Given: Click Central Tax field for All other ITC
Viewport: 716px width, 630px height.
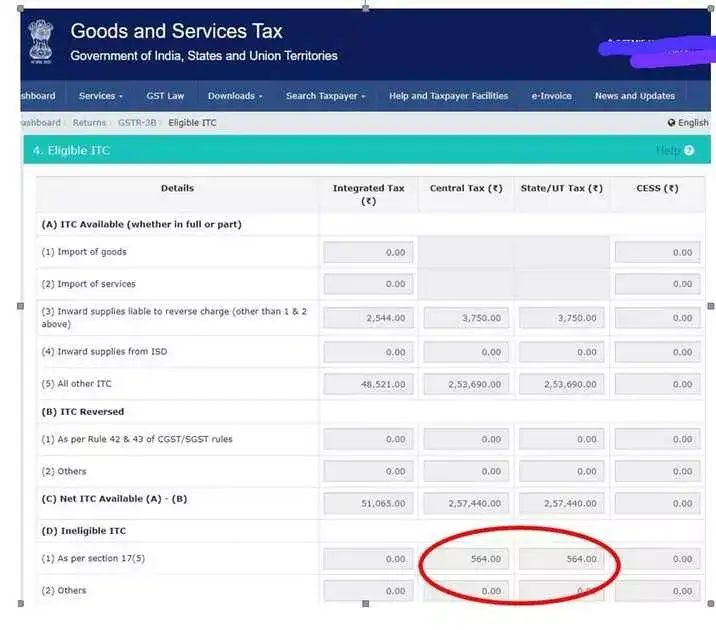Looking at the screenshot, I should (x=465, y=384).
